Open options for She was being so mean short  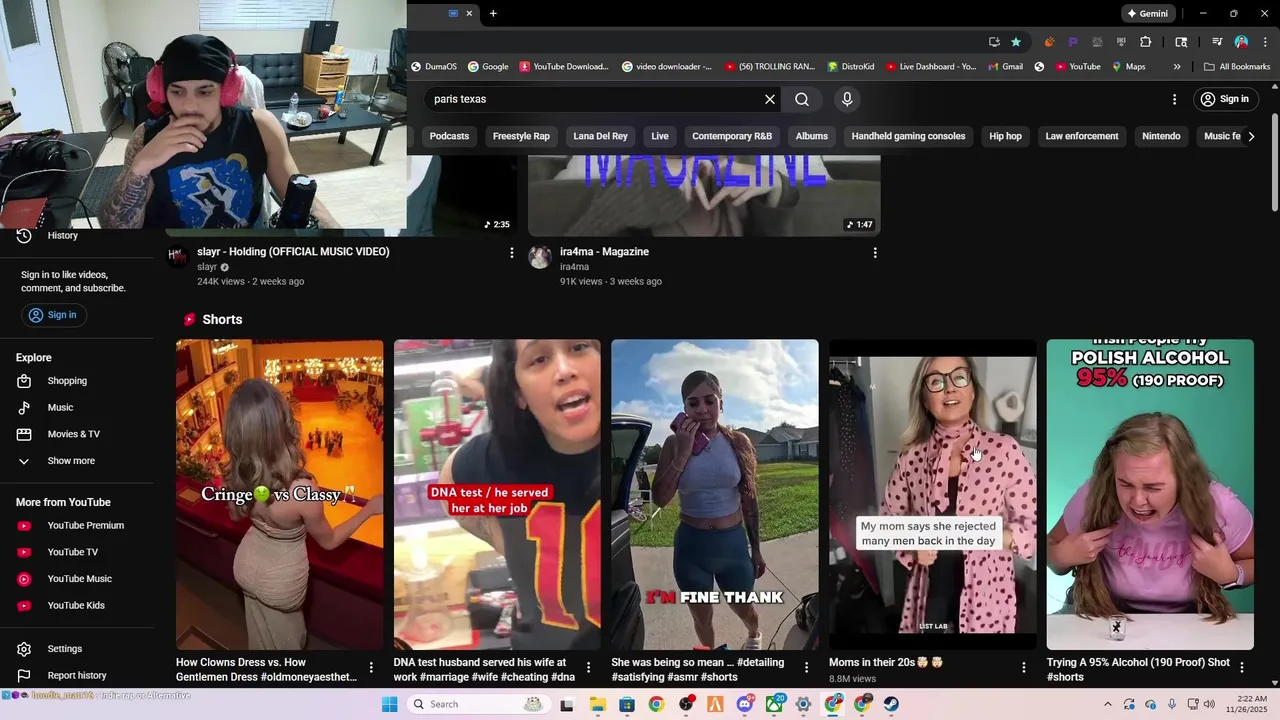[x=806, y=667]
